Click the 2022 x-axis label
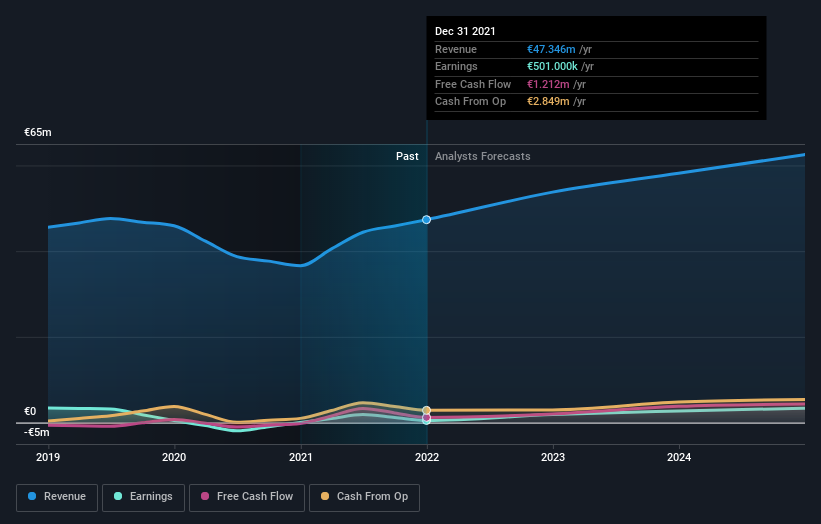Screen dimensions: 821x524 427,457
